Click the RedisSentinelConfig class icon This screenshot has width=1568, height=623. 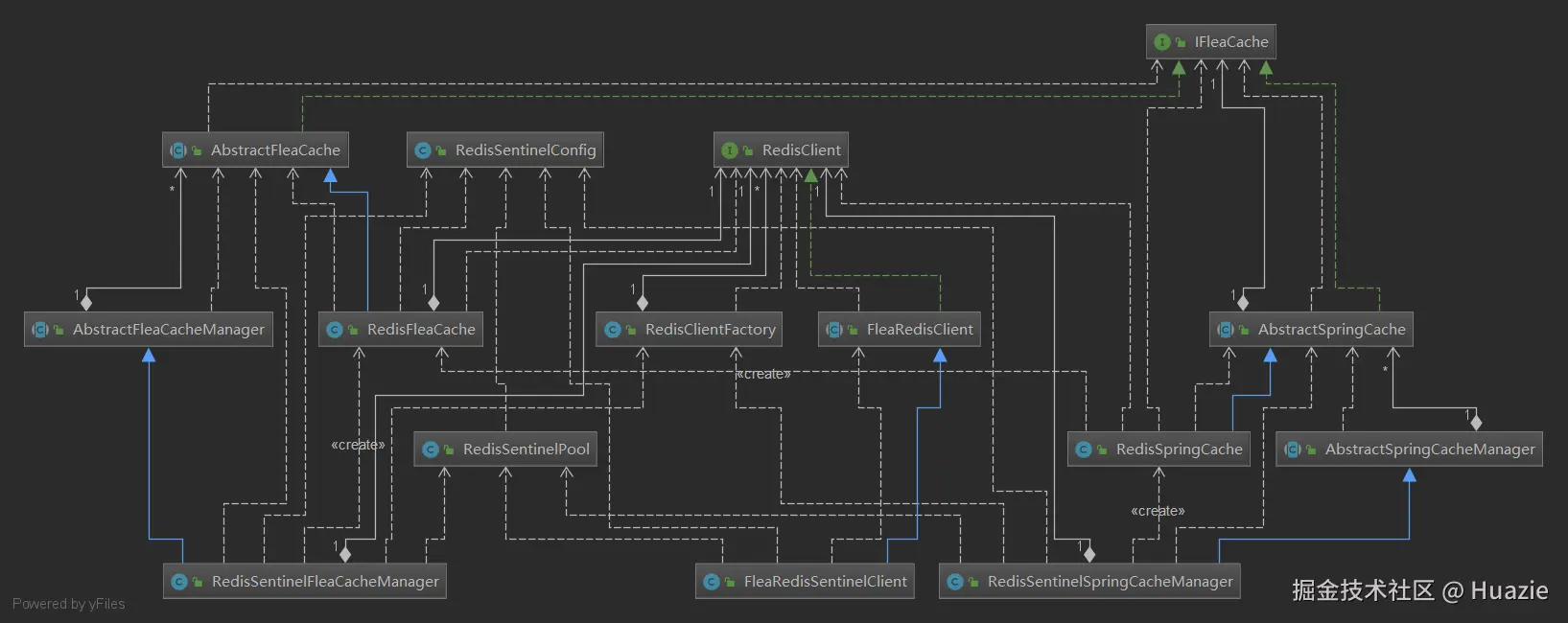pos(423,150)
